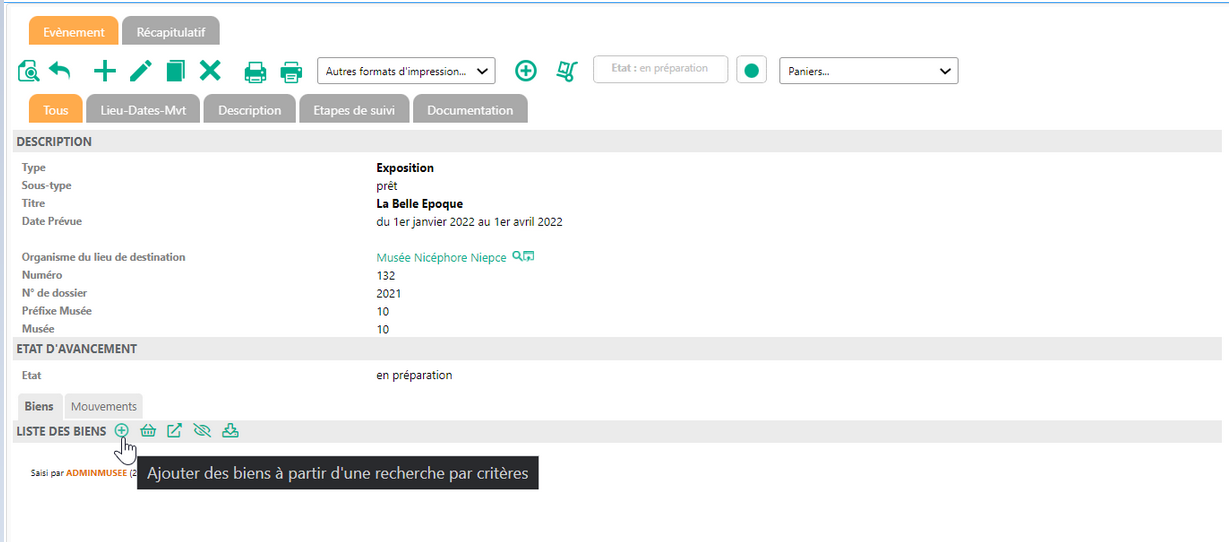Viewport: 1229px width, 542px height.
Task: Click the first printer icon
Action: tap(256, 71)
